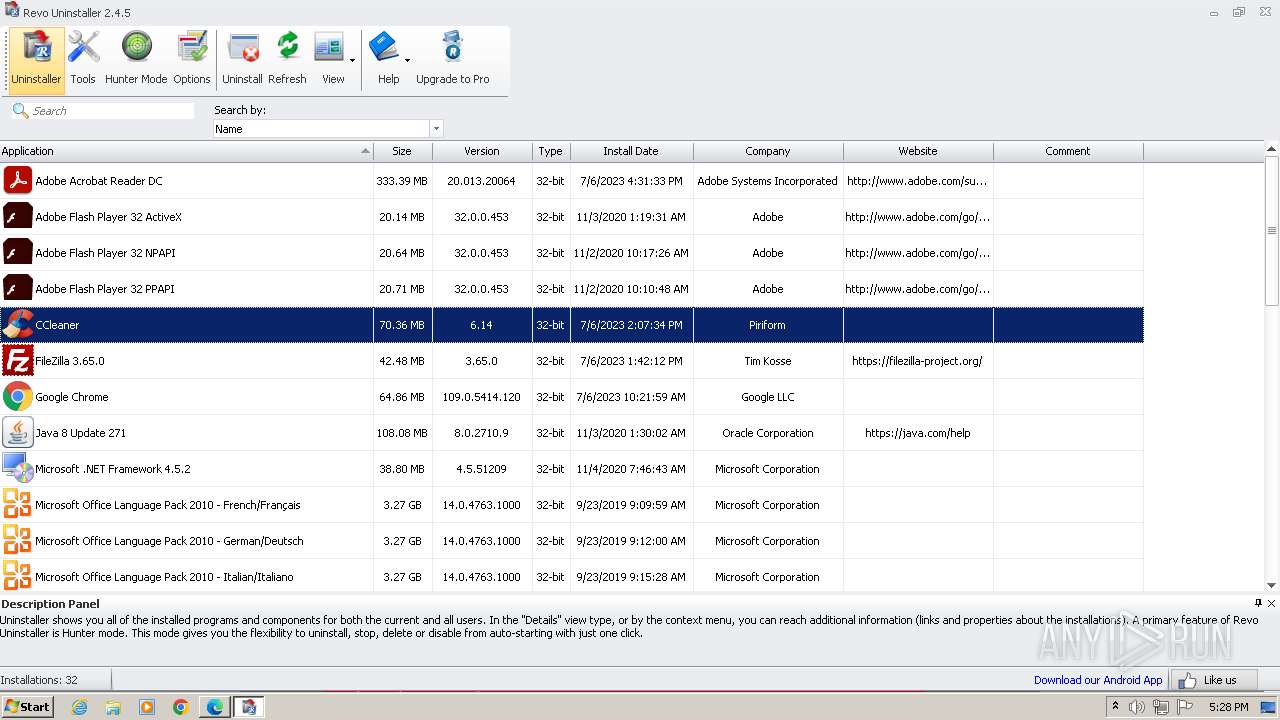1280x720 pixels.
Task: Select the Adobe Flash Player 32 ActiveX icon
Action: [x=18, y=217]
